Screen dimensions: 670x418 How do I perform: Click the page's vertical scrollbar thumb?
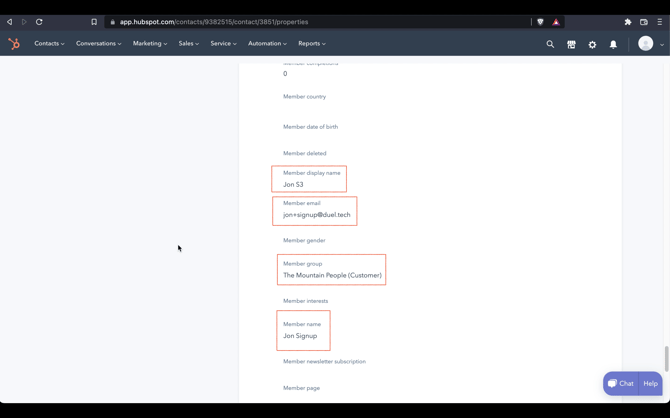(666, 358)
